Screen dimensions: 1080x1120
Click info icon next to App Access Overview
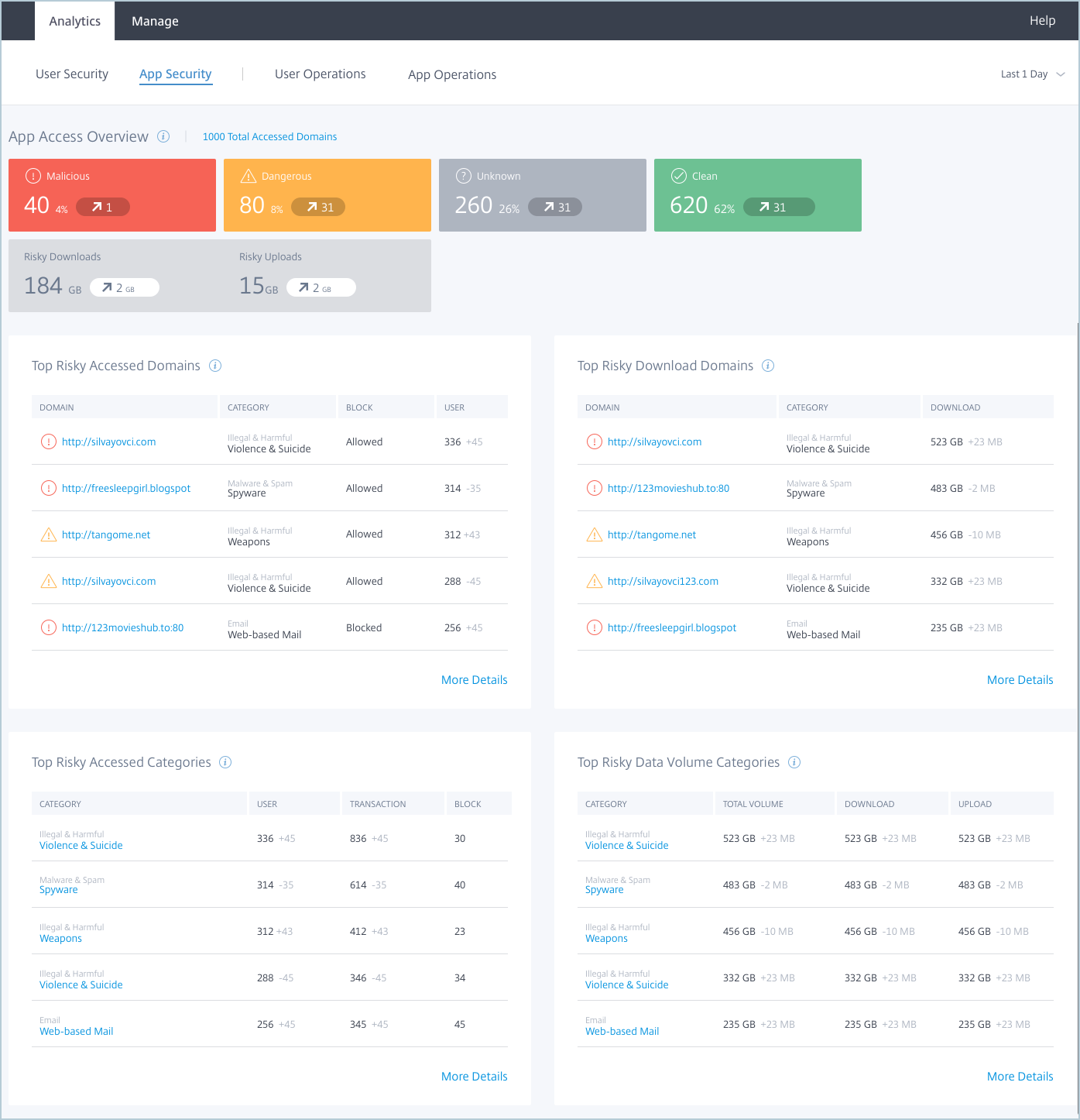point(163,136)
